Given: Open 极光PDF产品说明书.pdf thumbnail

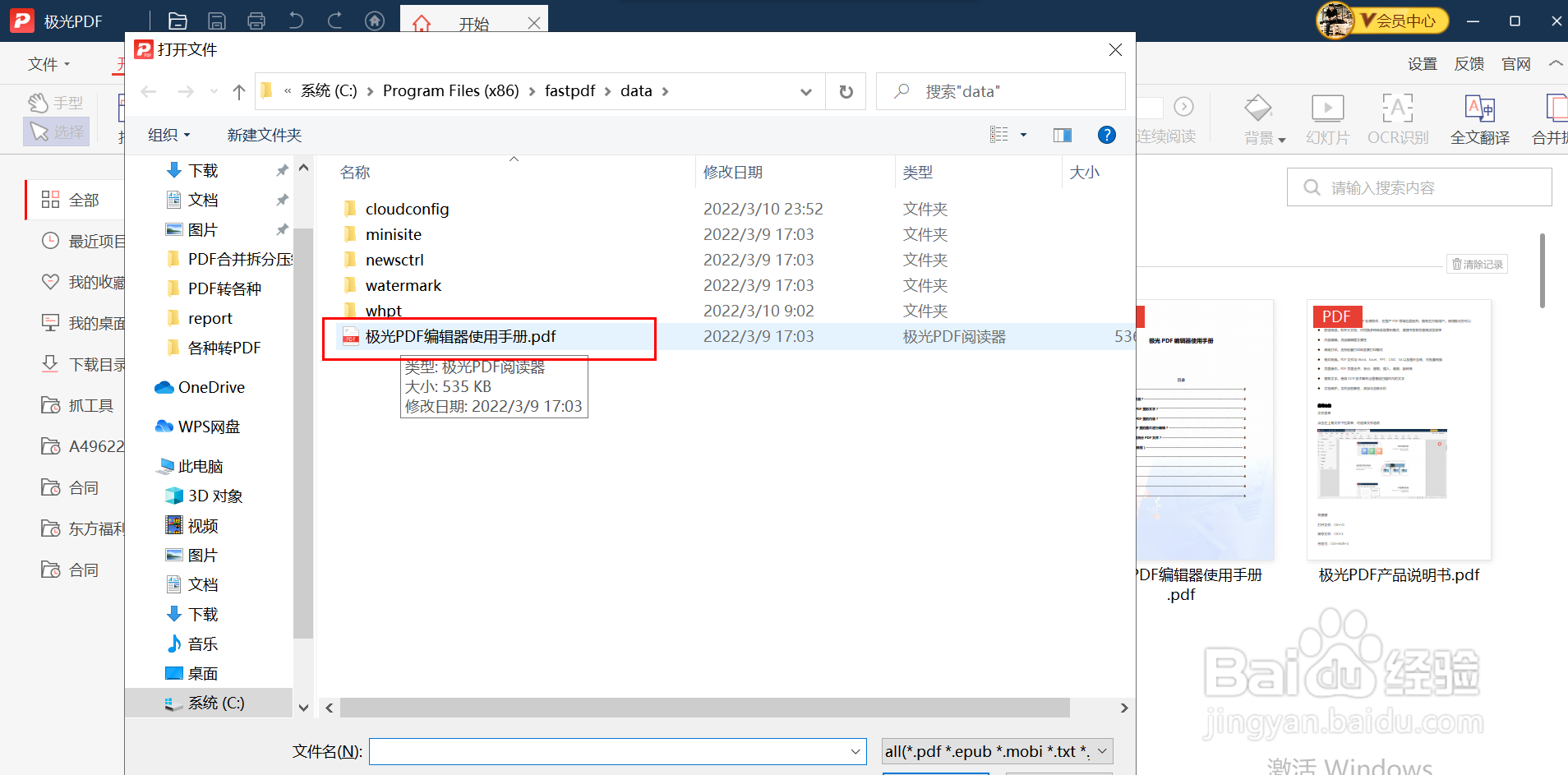Looking at the screenshot, I should coord(1399,430).
